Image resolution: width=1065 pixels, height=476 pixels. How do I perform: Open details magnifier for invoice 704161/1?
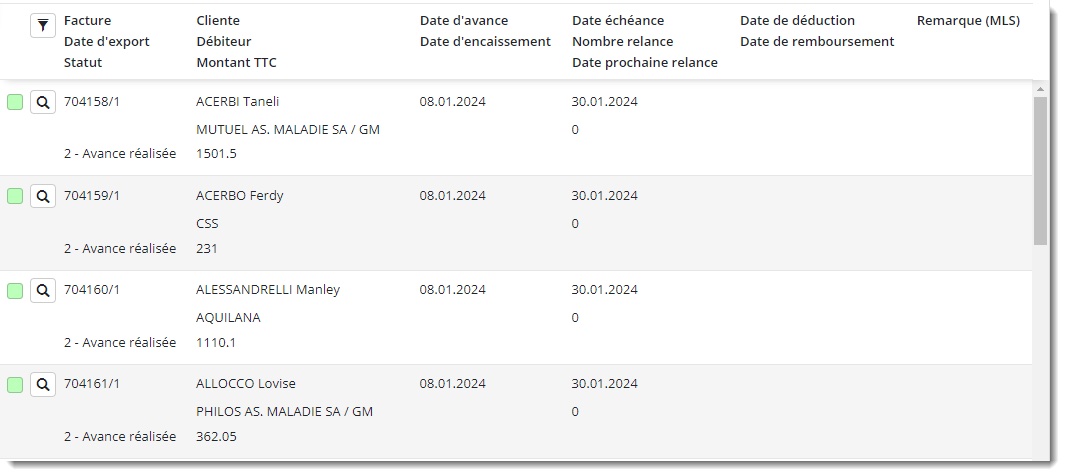(43, 385)
